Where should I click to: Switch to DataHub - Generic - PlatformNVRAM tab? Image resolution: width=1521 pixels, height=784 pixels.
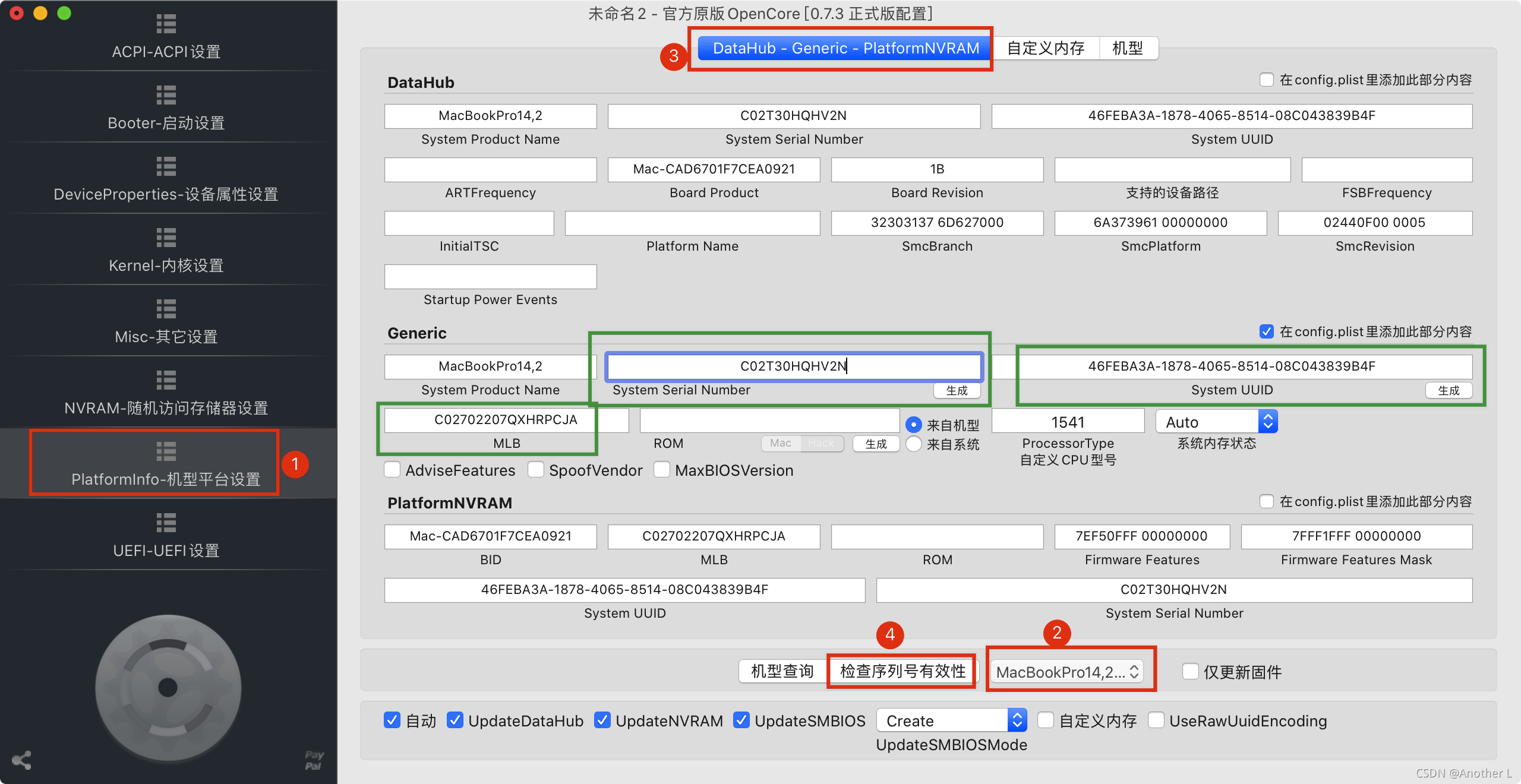point(845,48)
